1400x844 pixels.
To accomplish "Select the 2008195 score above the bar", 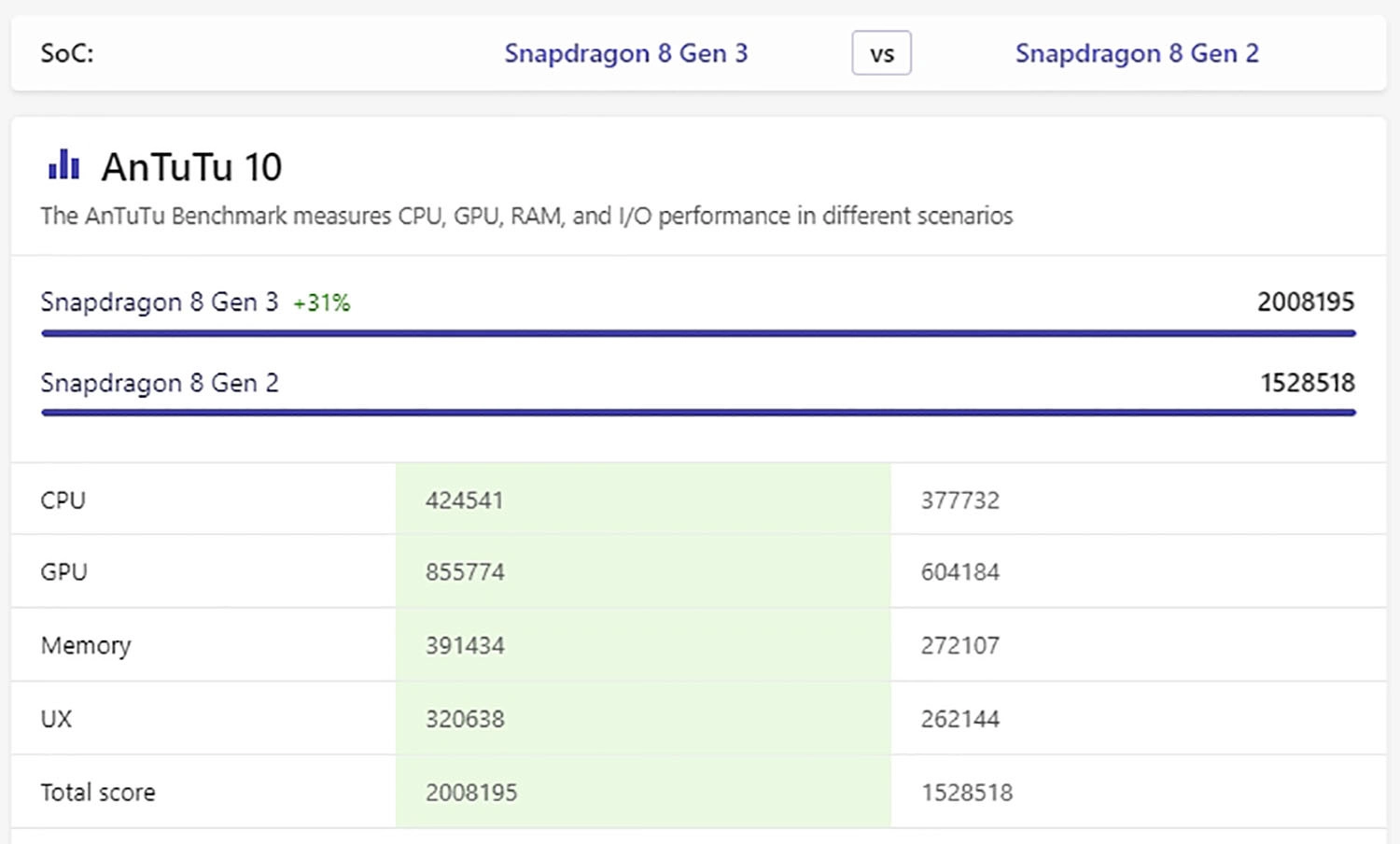I will pyautogui.click(x=1306, y=302).
